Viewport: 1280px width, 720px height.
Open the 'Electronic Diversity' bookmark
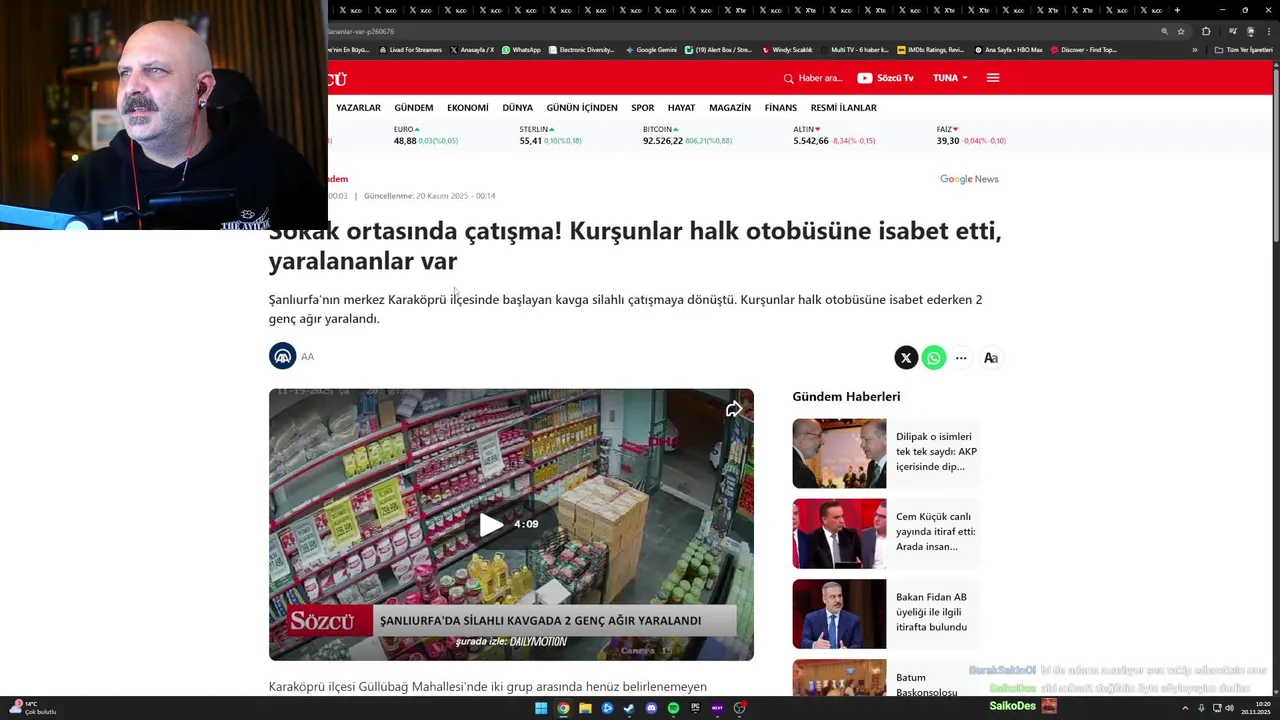pyautogui.click(x=581, y=50)
